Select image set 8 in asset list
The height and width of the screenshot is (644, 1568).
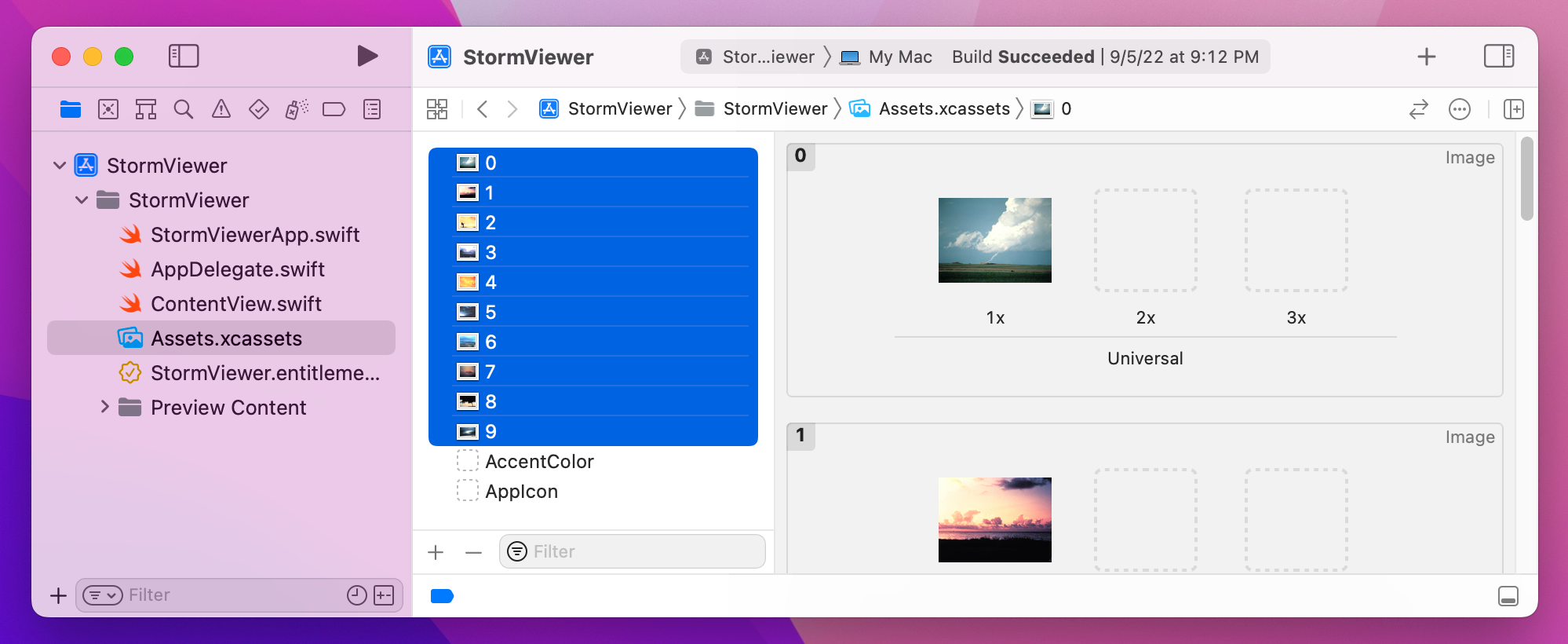click(593, 401)
